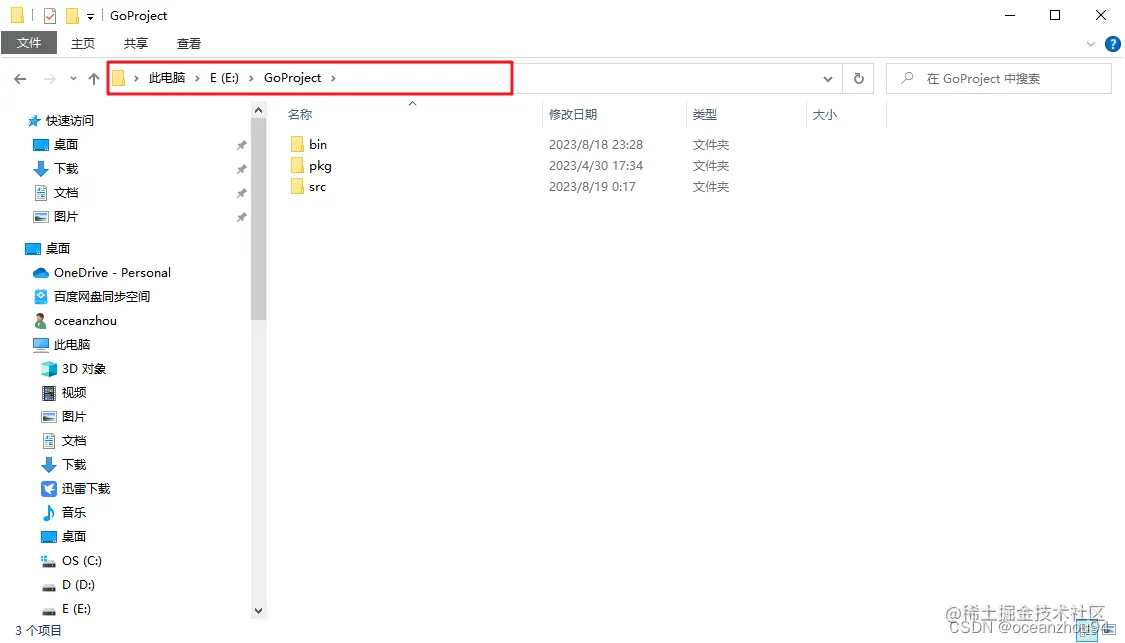Maximize the GoProject window

click(1055, 15)
